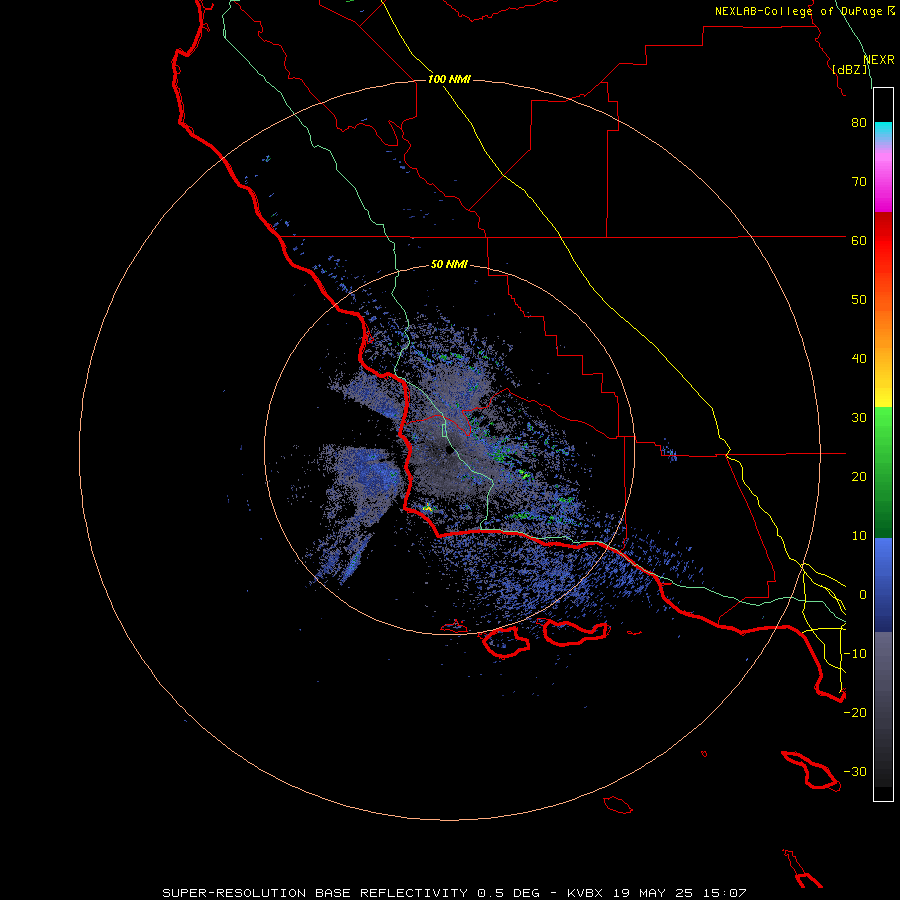The height and width of the screenshot is (900, 900).
Task: Click the KVBX 19 MAY 25 15:07 timestamp
Action: tap(657, 893)
